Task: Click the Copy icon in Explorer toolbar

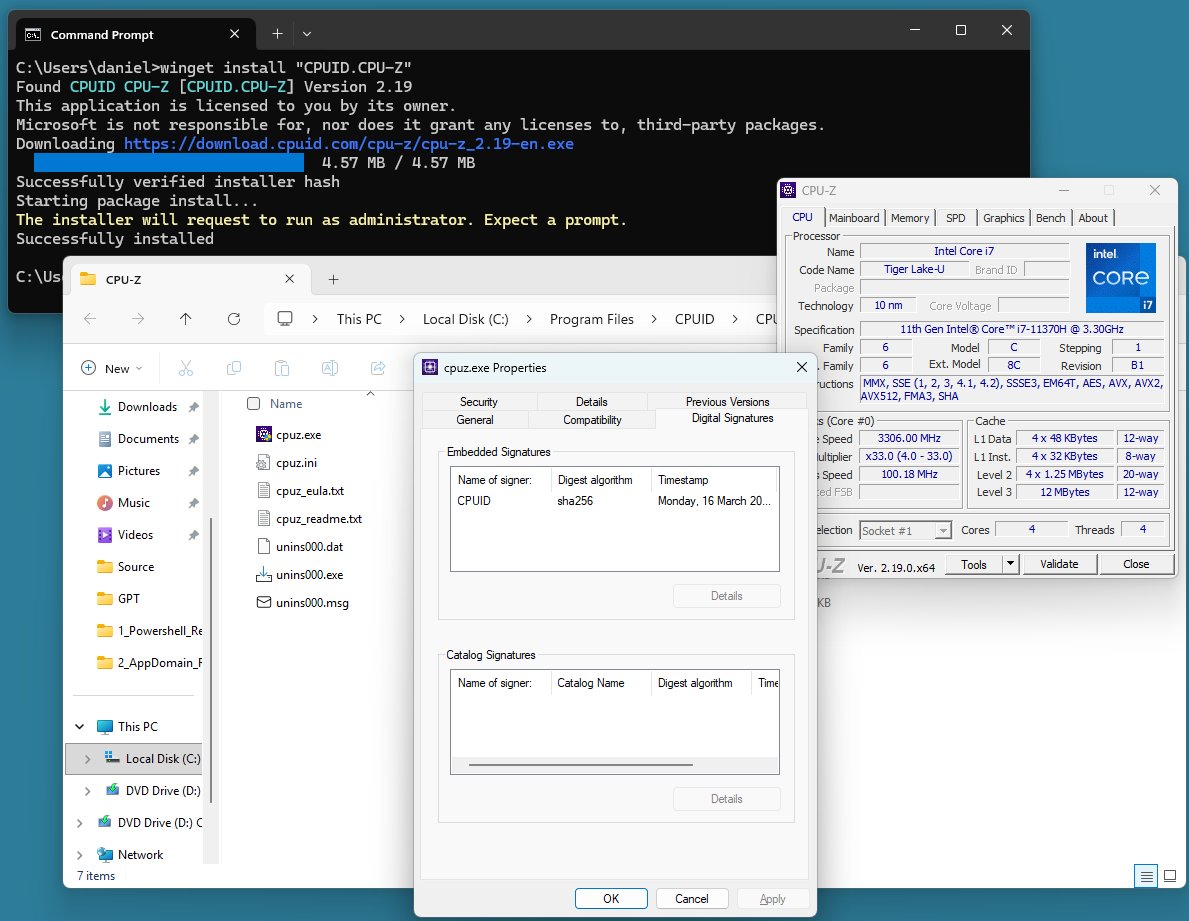Action: (x=234, y=368)
